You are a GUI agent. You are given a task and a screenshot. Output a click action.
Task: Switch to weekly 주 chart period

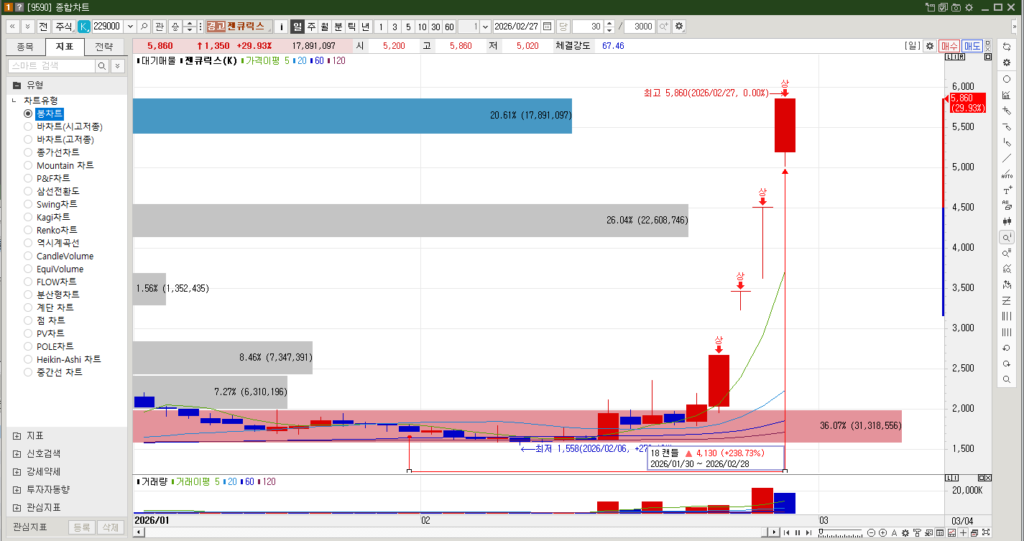311,26
